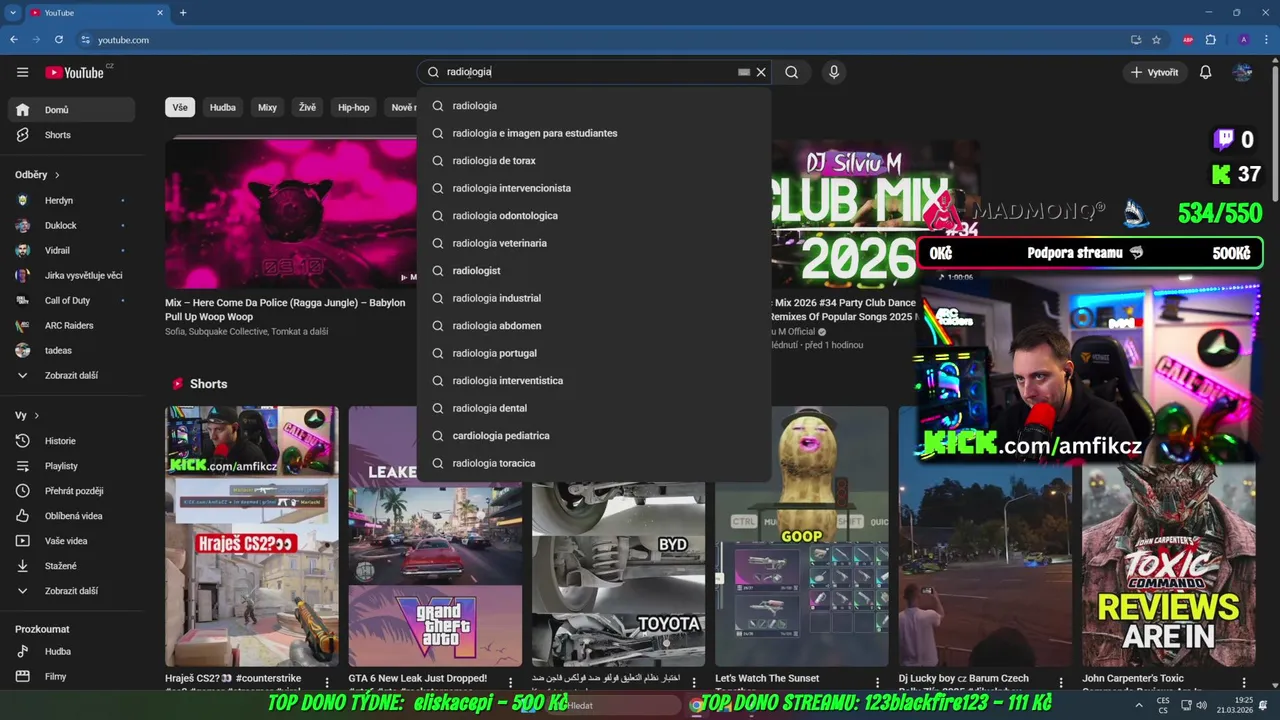This screenshot has height=720, width=1280.
Task: Open Stažené downloads
Action: [70, 566]
